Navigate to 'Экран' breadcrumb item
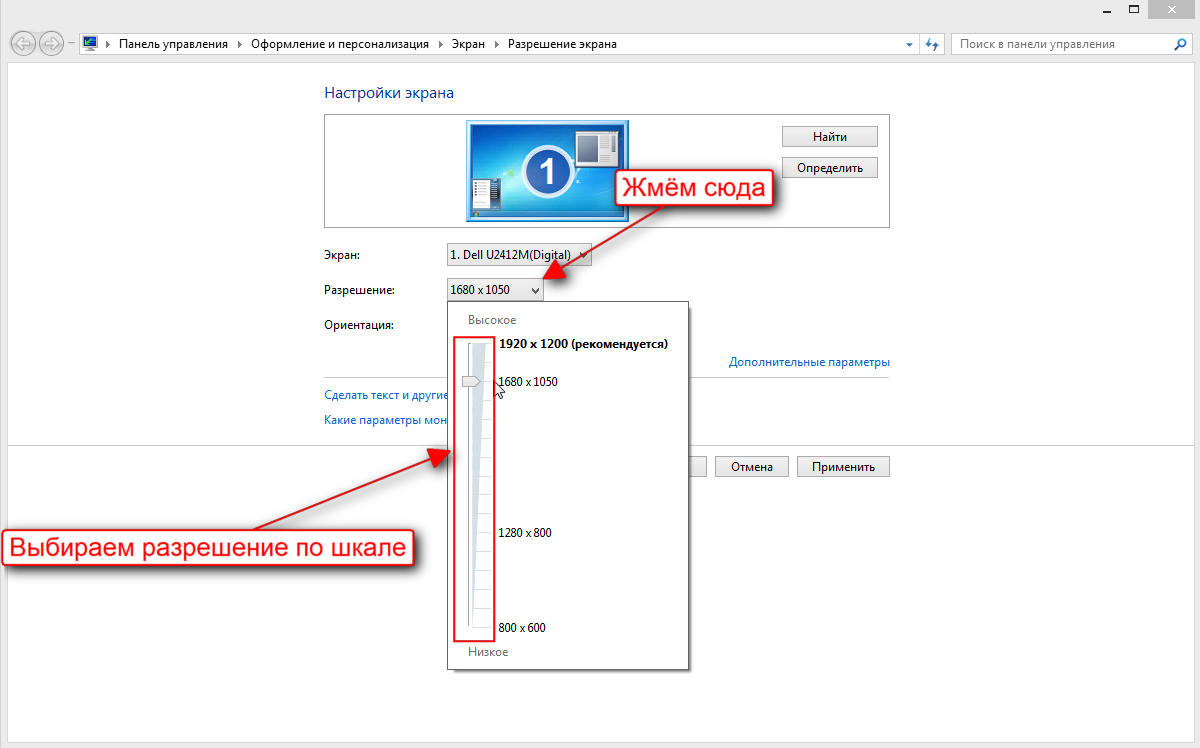 click(x=468, y=44)
